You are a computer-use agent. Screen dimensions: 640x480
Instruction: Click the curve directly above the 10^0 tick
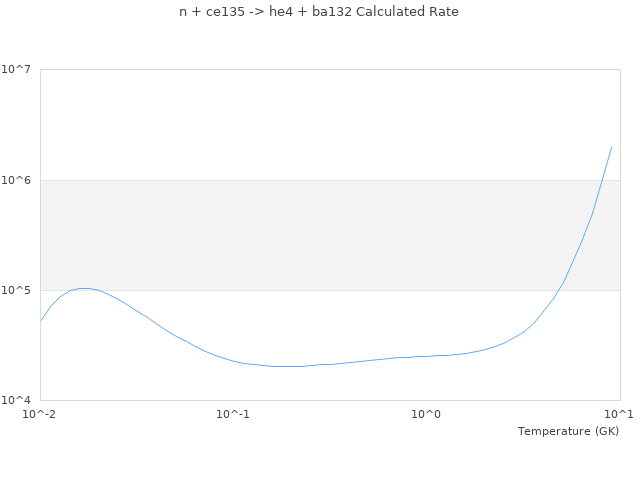427,356
